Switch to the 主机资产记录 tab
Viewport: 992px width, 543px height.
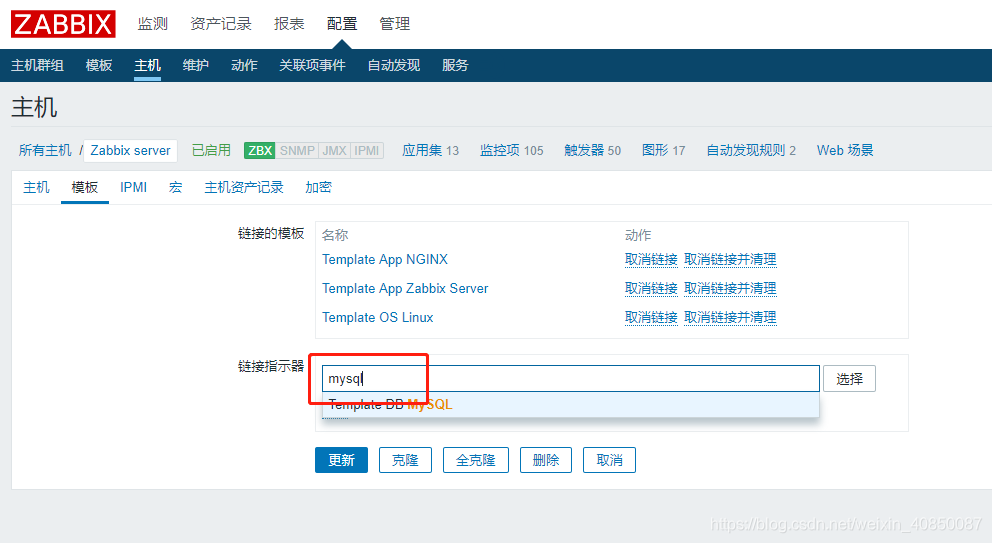coord(244,187)
